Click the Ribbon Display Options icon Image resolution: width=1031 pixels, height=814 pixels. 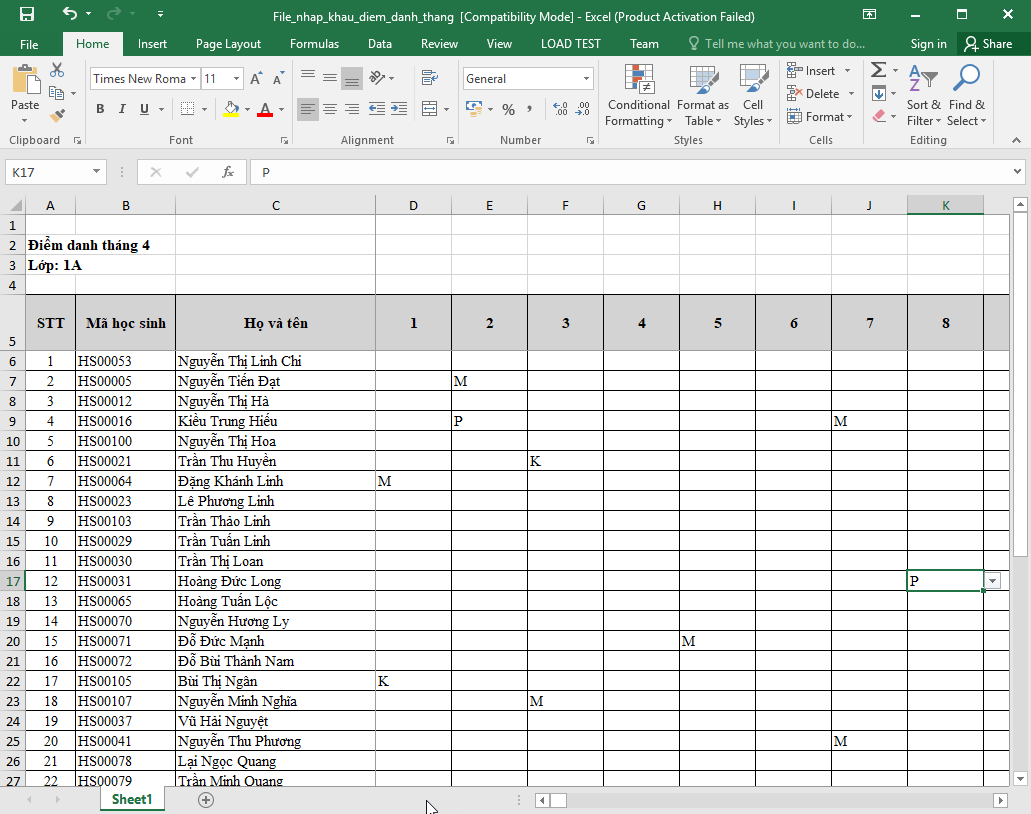point(869,14)
